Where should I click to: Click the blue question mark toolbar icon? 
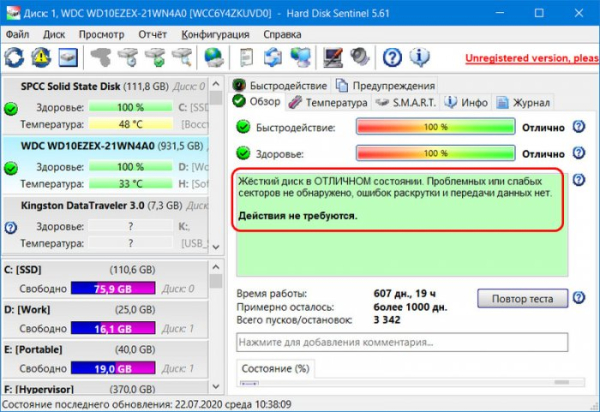click(x=393, y=56)
